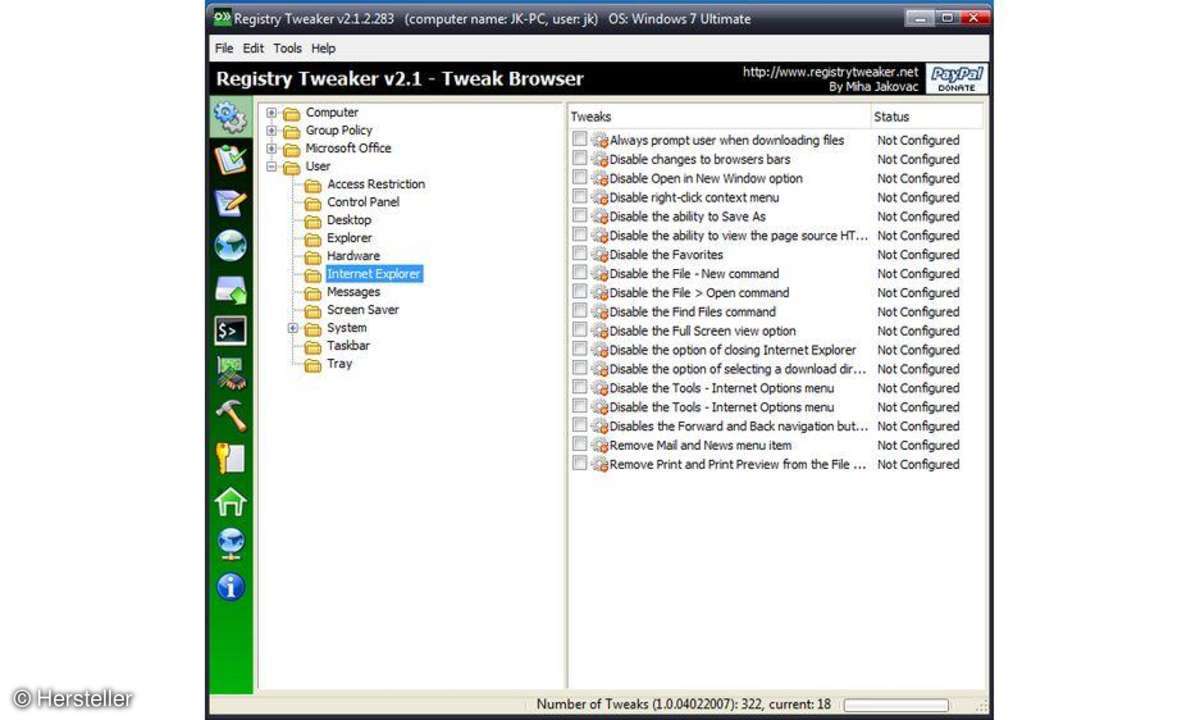Check Disable the ability to Save As
The width and height of the screenshot is (1200, 720).
tap(580, 216)
